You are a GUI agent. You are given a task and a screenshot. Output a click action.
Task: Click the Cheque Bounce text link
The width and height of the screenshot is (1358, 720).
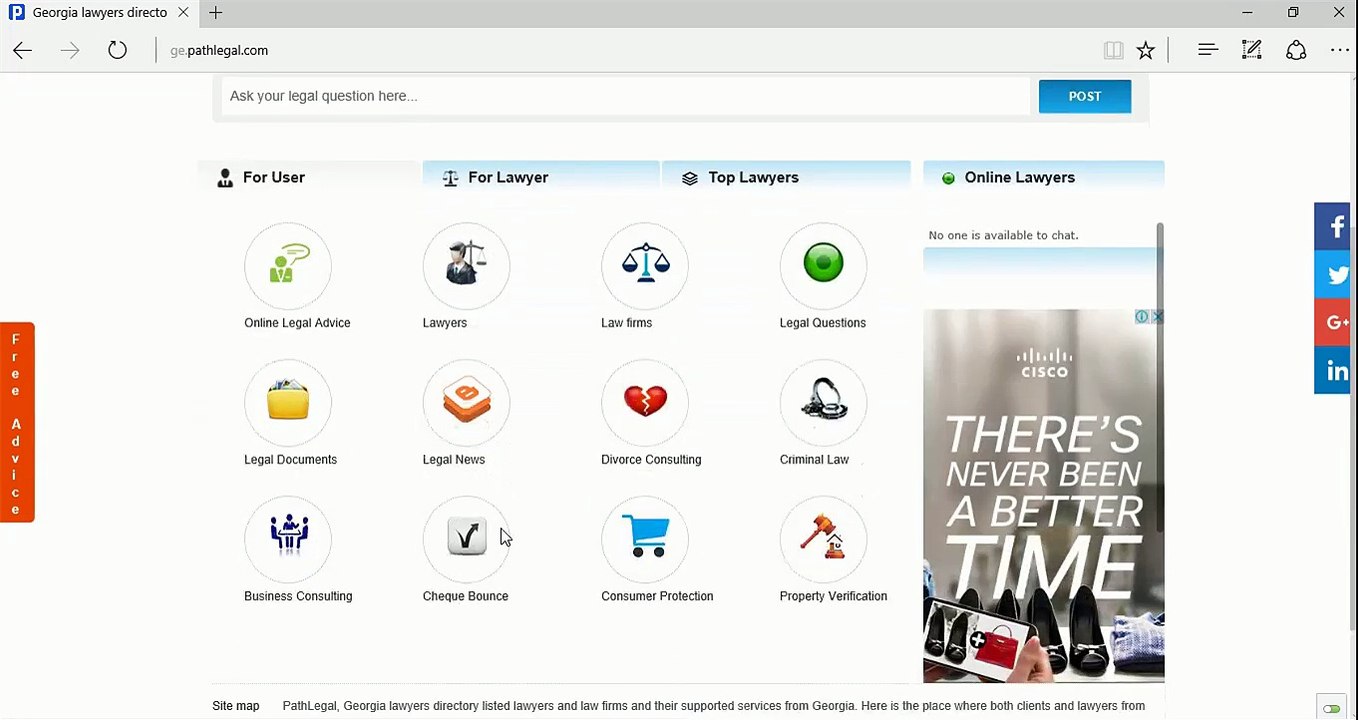coord(466,596)
